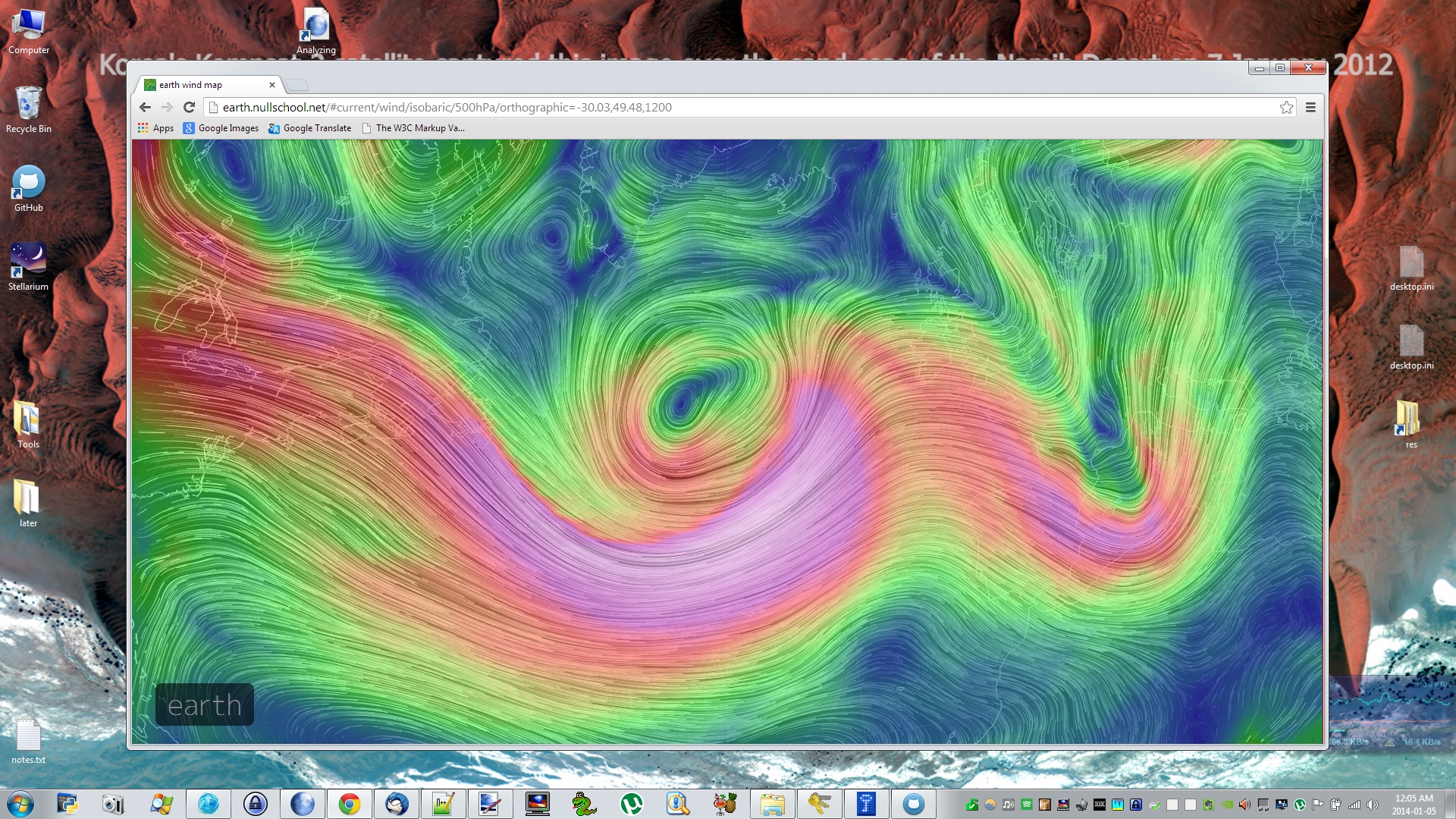Select the 'later' folder on desktop
Screen dimensions: 1456x819
pos(28,504)
